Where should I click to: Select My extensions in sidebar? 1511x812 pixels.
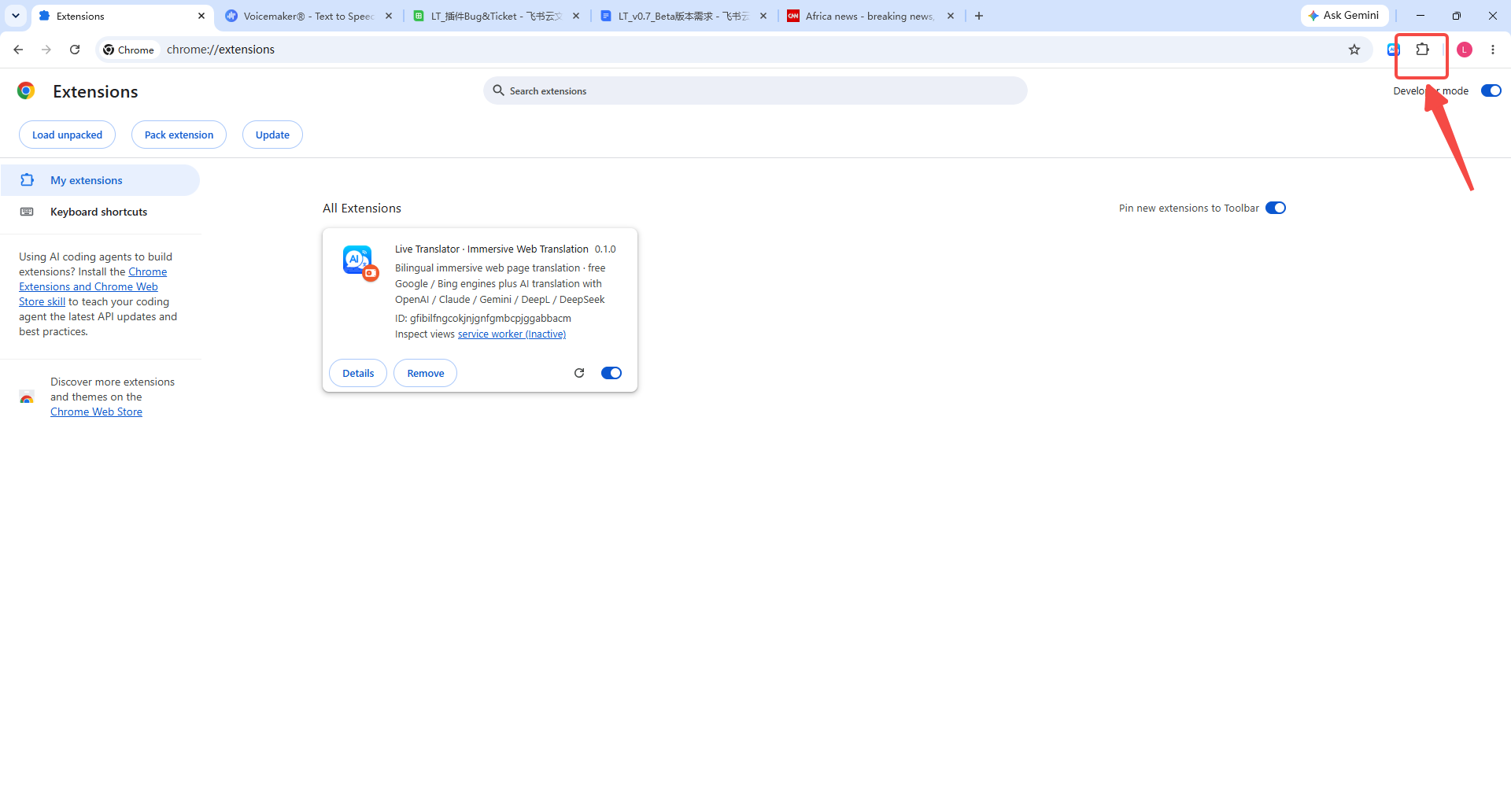(x=100, y=180)
